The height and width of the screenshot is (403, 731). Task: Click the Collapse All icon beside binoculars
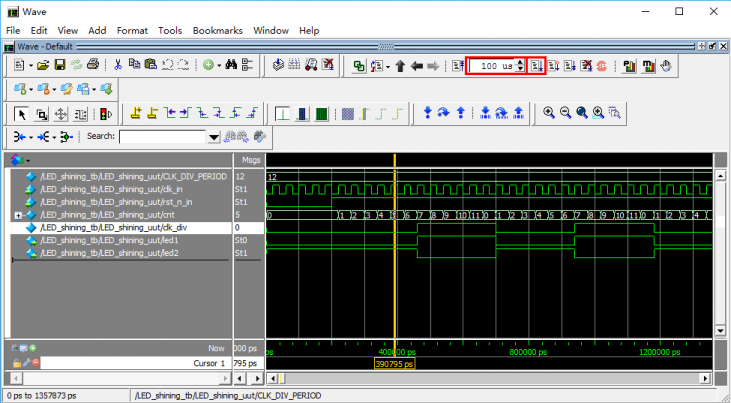coord(248,65)
